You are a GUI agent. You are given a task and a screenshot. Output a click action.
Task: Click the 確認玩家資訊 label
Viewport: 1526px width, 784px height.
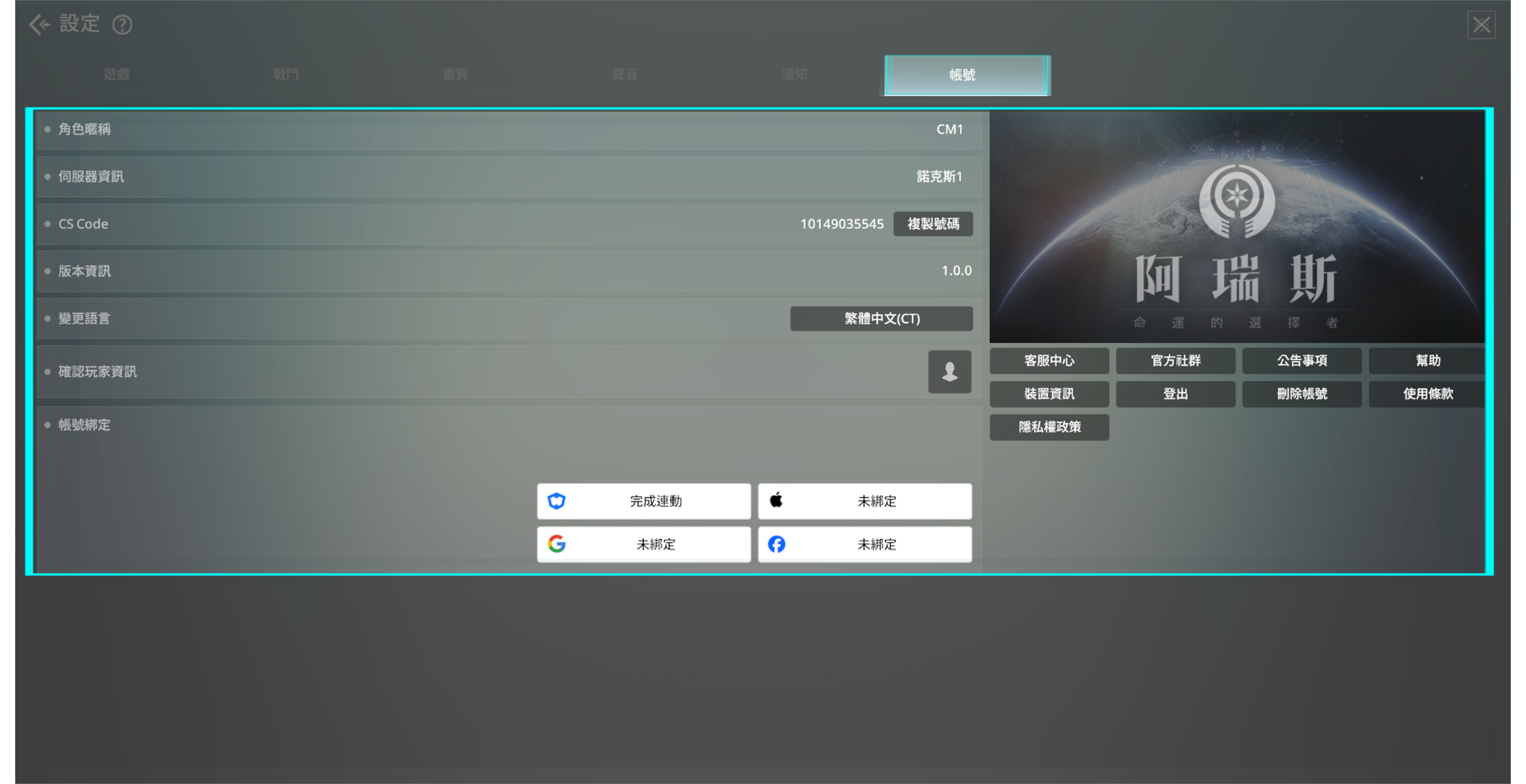(97, 372)
